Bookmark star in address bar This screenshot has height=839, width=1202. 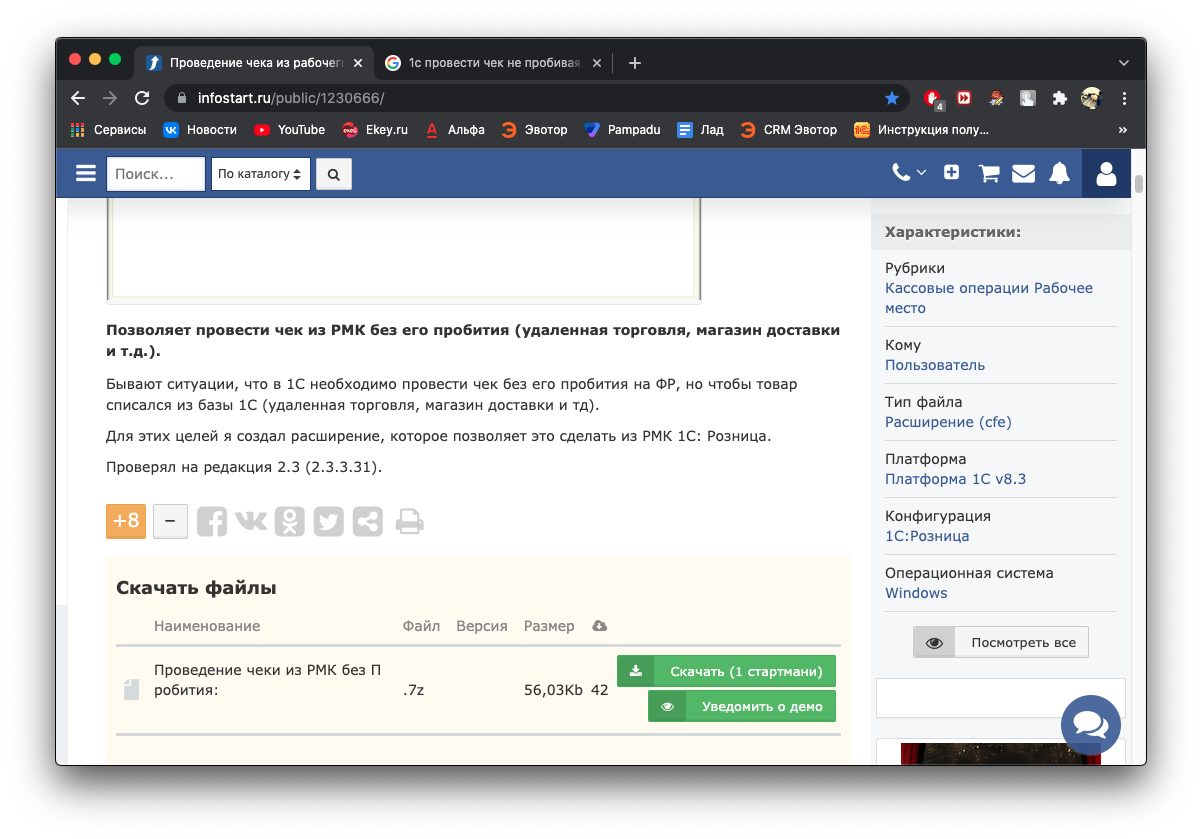click(x=892, y=98)
